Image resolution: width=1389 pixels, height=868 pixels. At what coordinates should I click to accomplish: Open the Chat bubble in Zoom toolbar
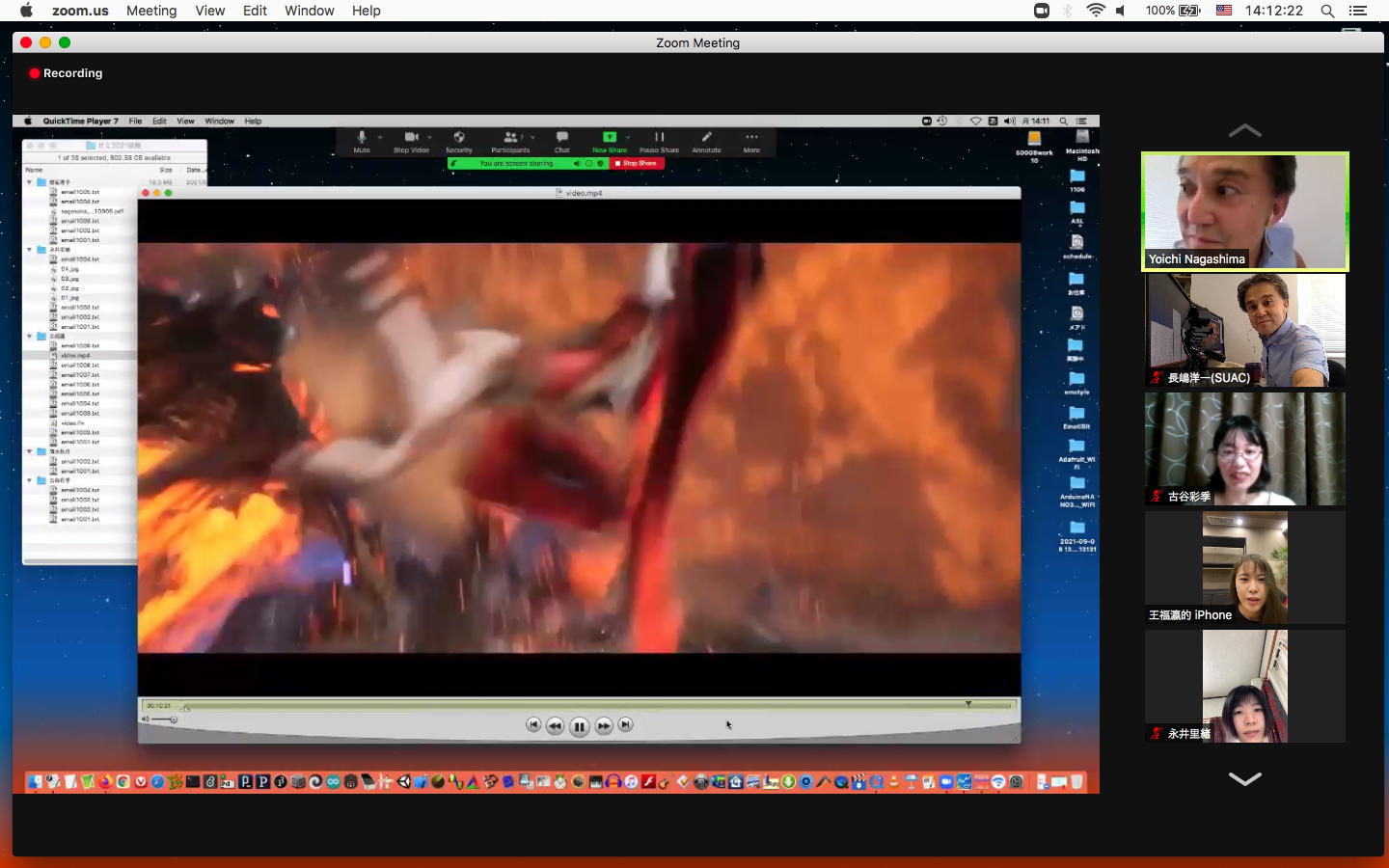(562, 138)
